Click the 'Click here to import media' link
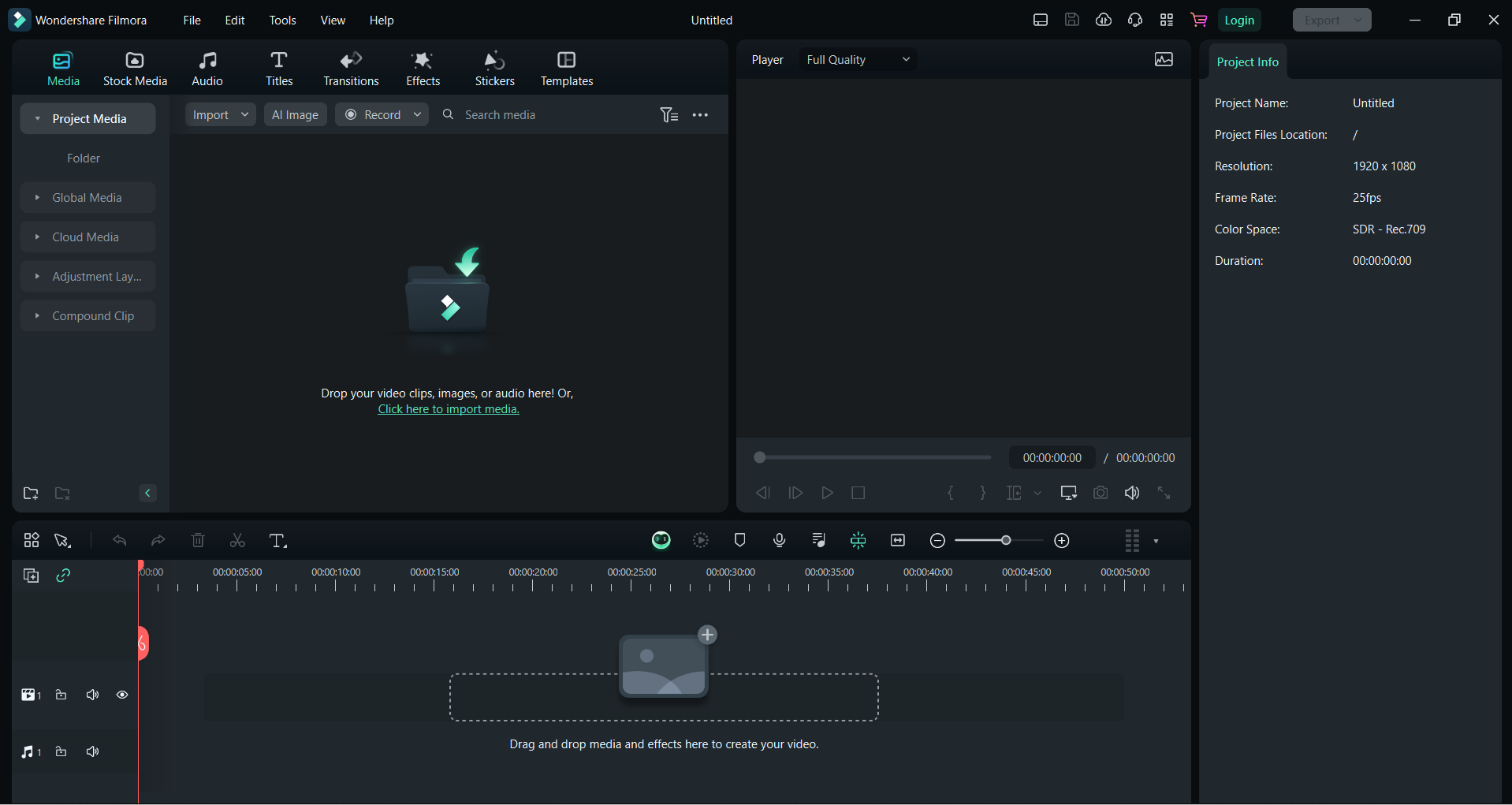This screenshot has height=805, width=1512. [448, 409]
